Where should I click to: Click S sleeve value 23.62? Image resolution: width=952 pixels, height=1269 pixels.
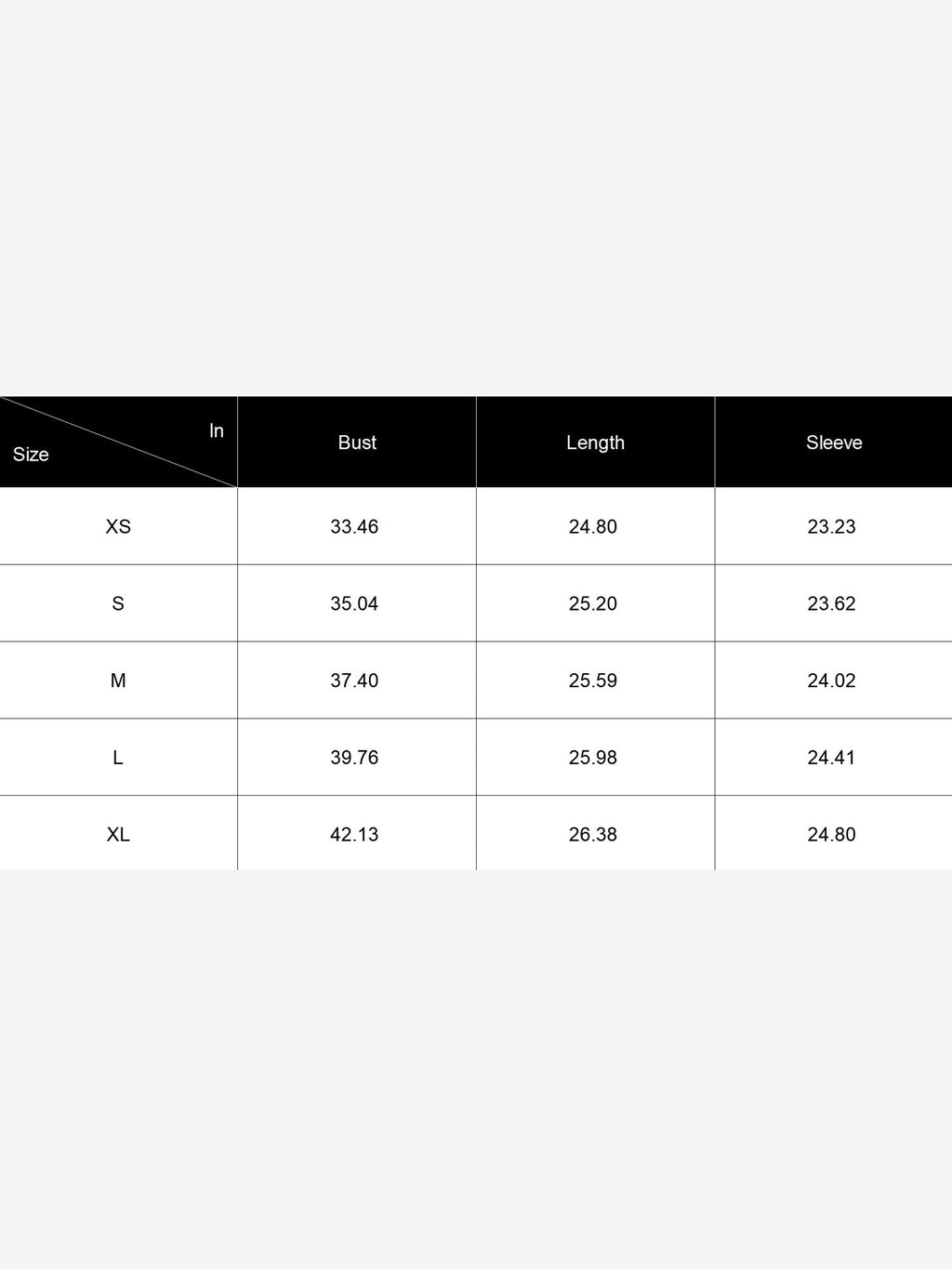click(831, 603)
